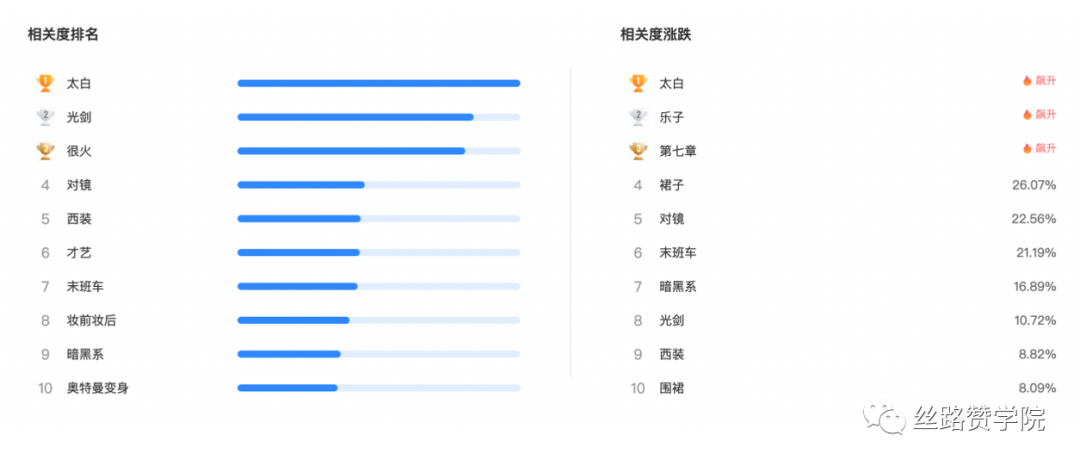
Task: Click the 相关度涨跌 section heading
Action: tap(656, 34)
